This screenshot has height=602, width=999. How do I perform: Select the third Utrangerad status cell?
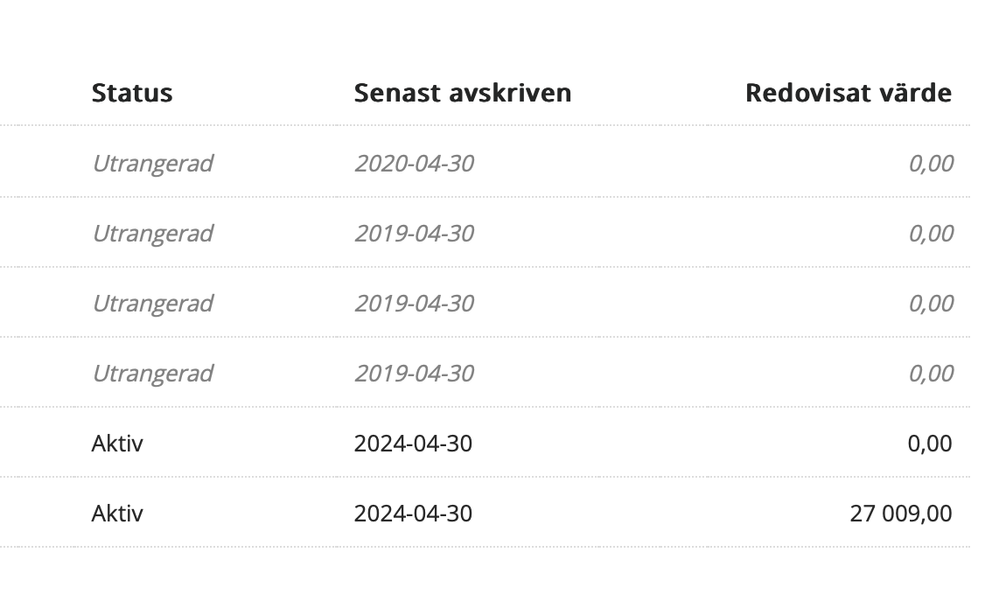click(x=152, y=303)
